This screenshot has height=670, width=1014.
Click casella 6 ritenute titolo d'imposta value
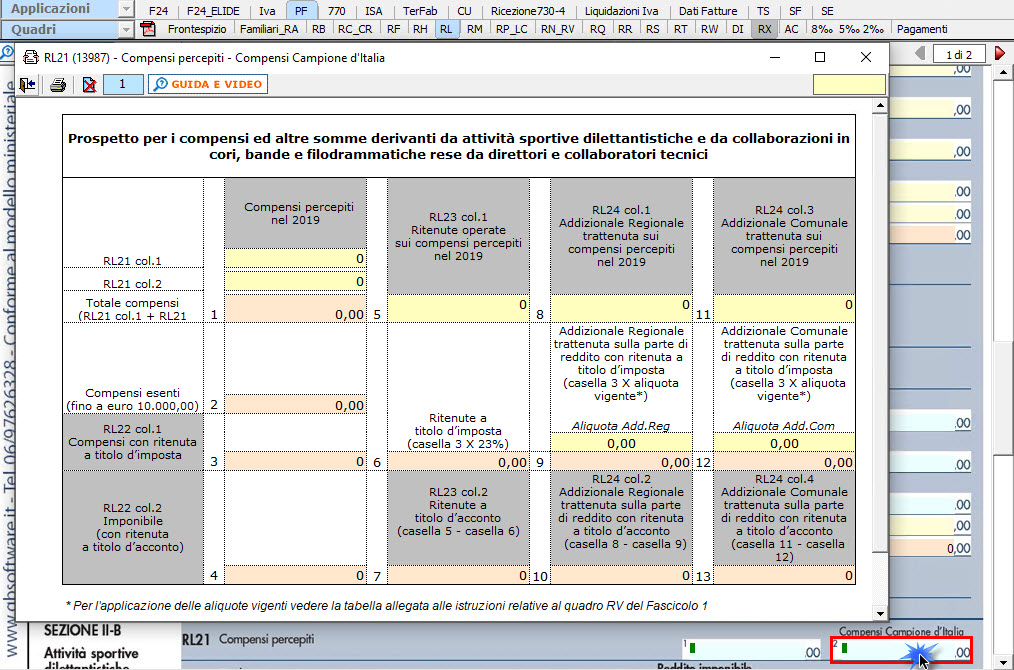point(458,462)
